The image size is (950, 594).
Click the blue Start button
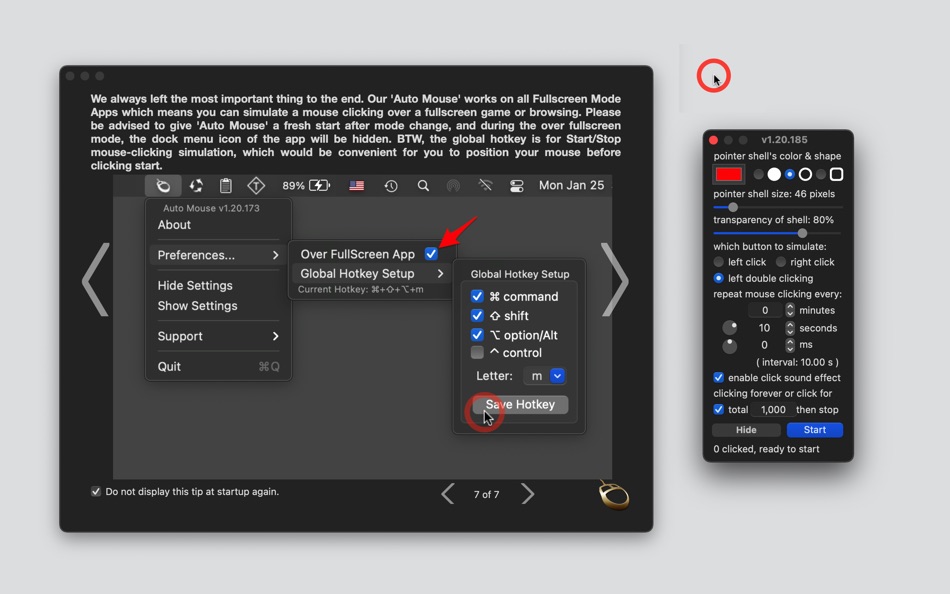coord(814,430)
